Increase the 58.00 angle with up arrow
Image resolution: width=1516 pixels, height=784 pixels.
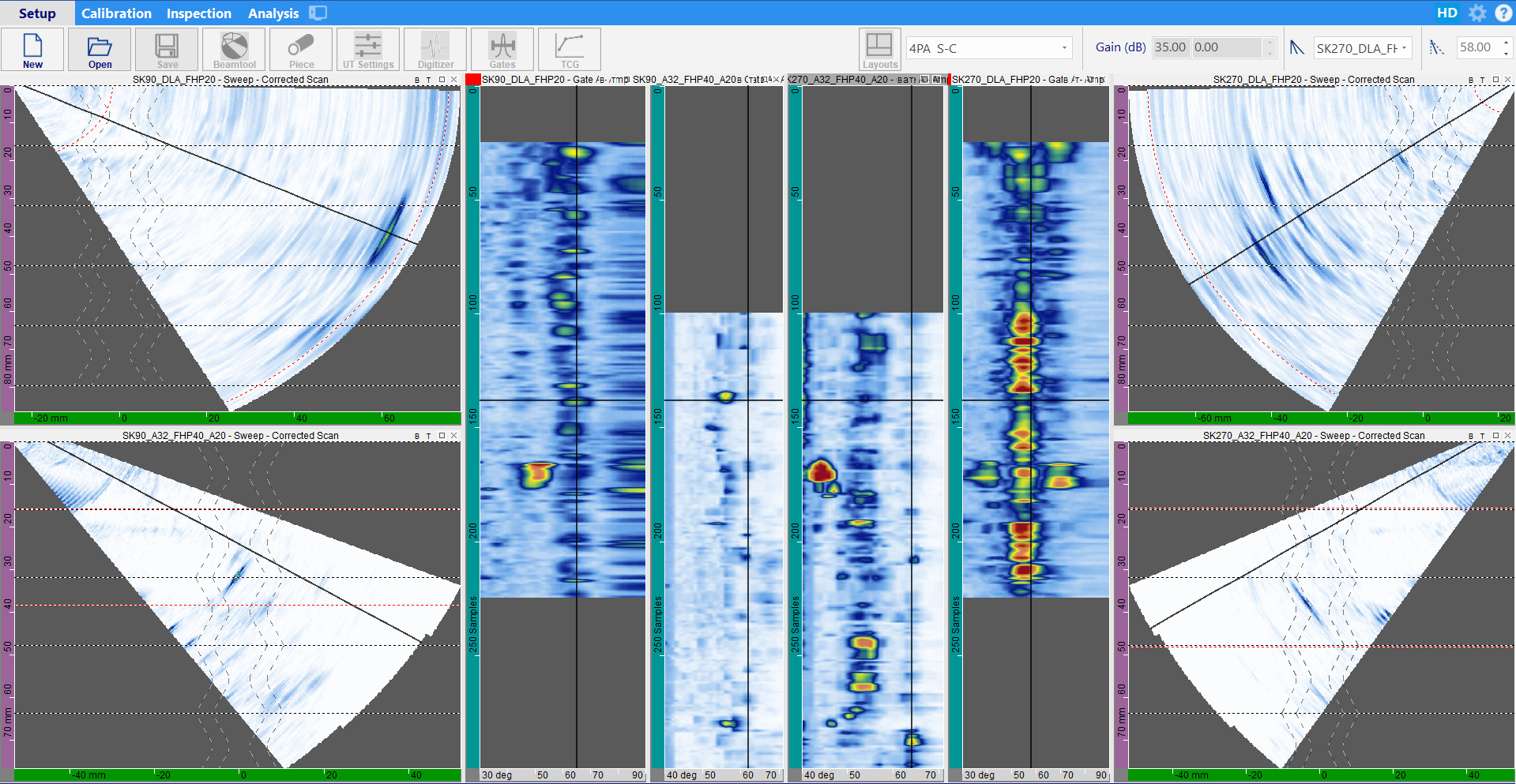[1506, 43]
